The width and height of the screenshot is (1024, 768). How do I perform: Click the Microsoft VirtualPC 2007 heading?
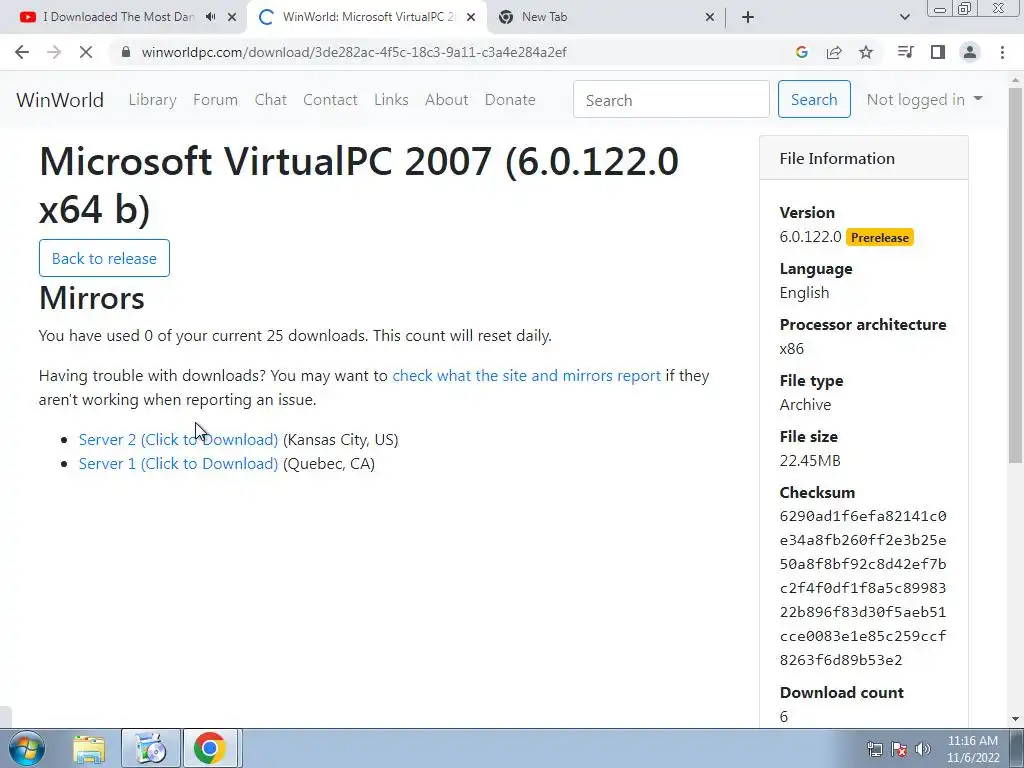(359, 185)
